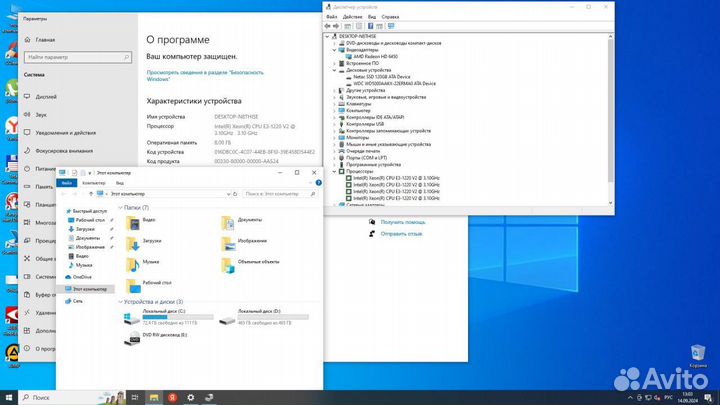Open the Музыка folder in Explorer content pane
Screen dimensions: 720x405
(143, 264)
